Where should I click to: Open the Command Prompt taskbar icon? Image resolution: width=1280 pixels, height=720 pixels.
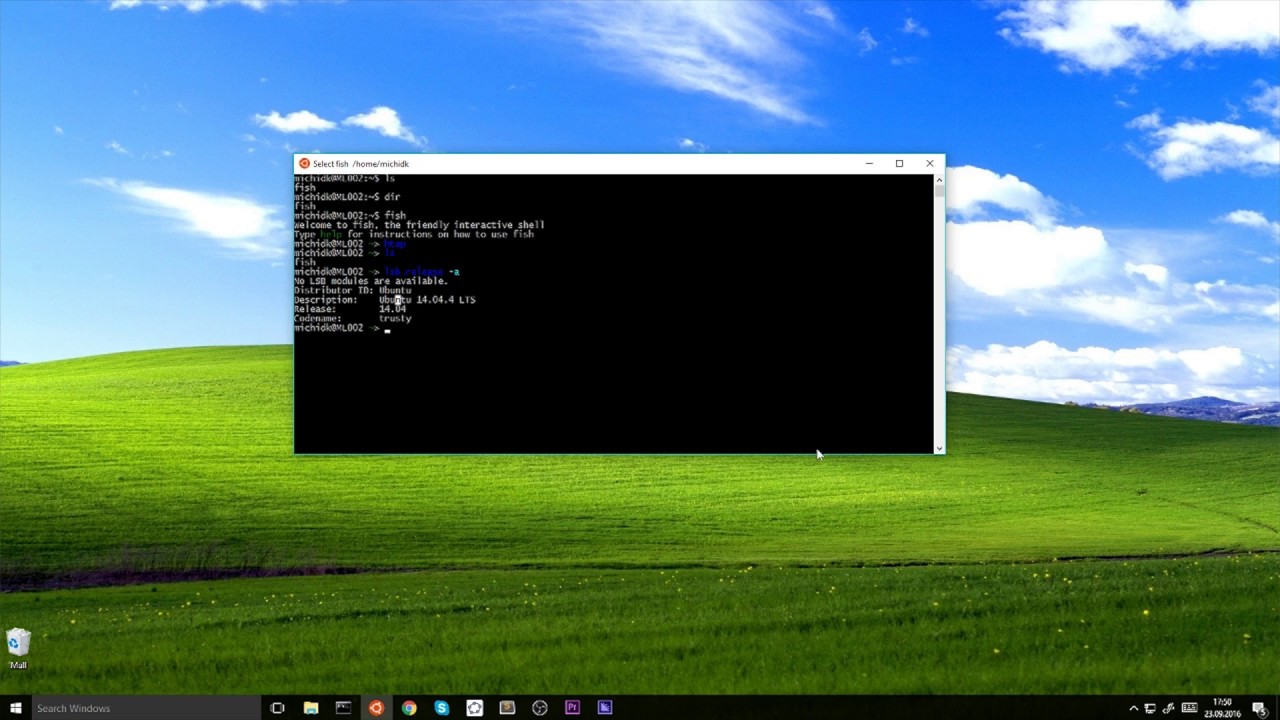coord(343,708)
